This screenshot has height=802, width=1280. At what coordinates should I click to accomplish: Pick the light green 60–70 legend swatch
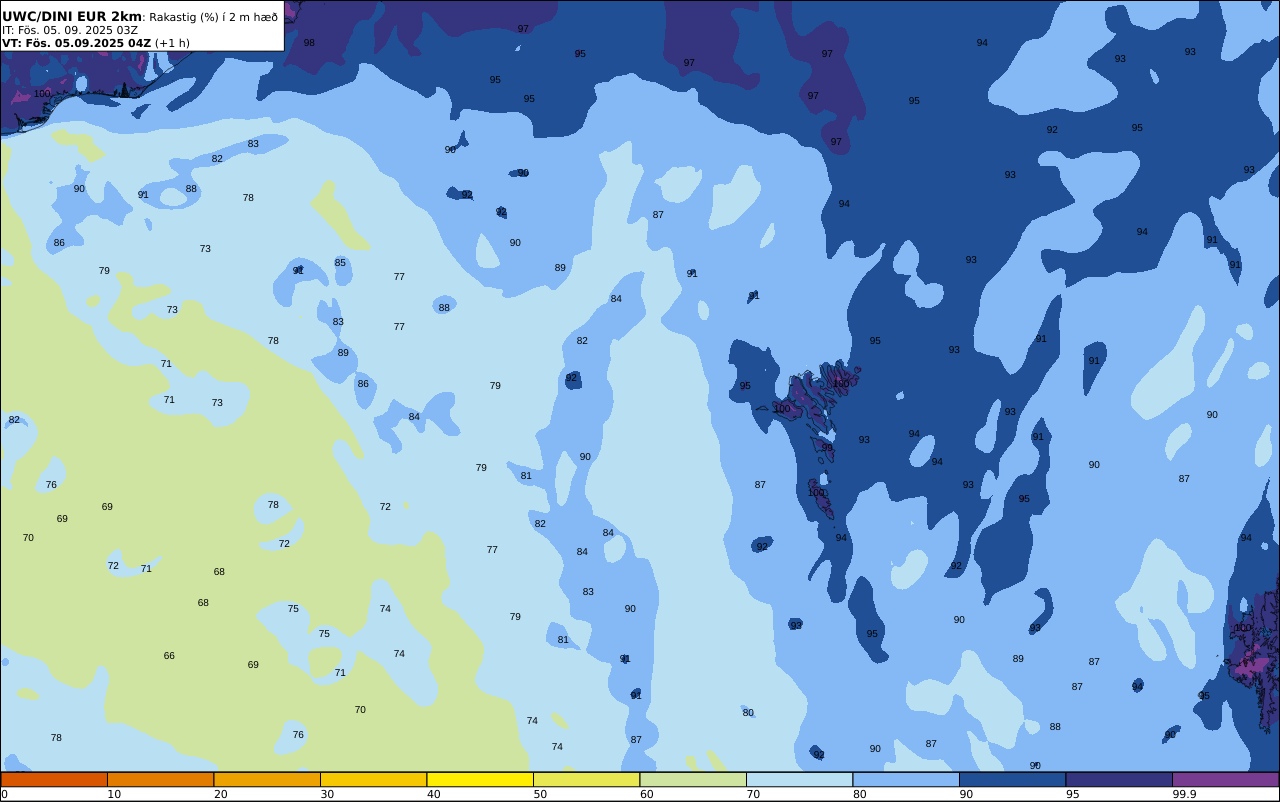(693, 779)
